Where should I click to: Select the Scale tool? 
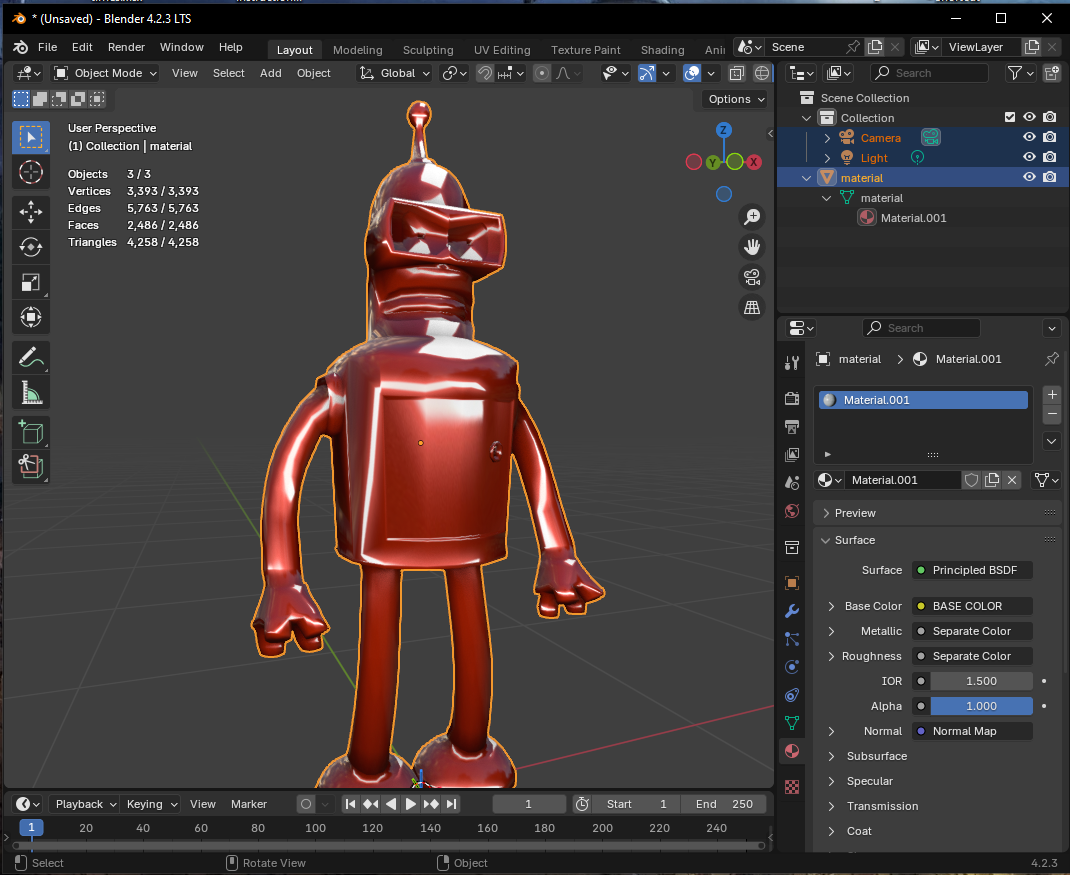click(x=31, y=282)
